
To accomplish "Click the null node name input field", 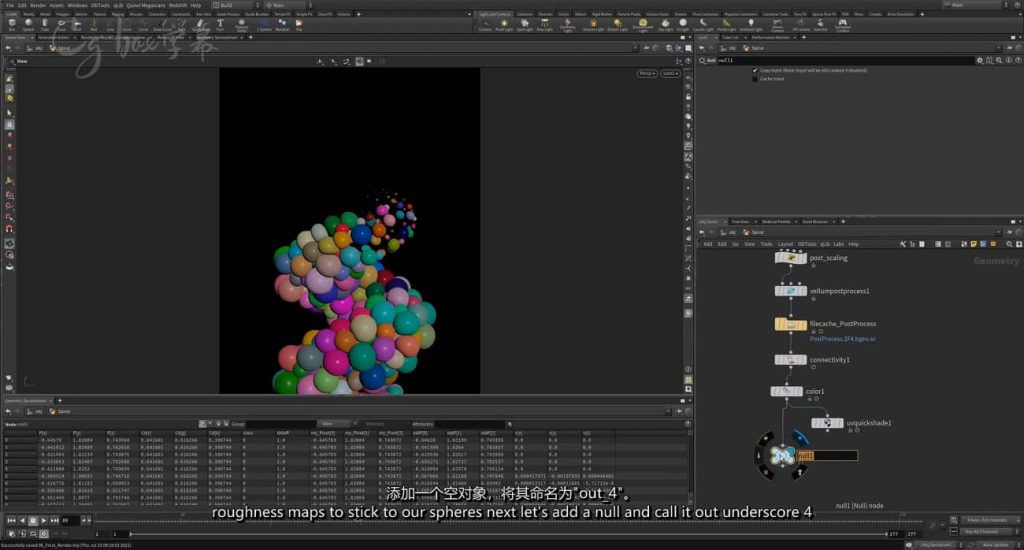I will [x=827, y=455].
